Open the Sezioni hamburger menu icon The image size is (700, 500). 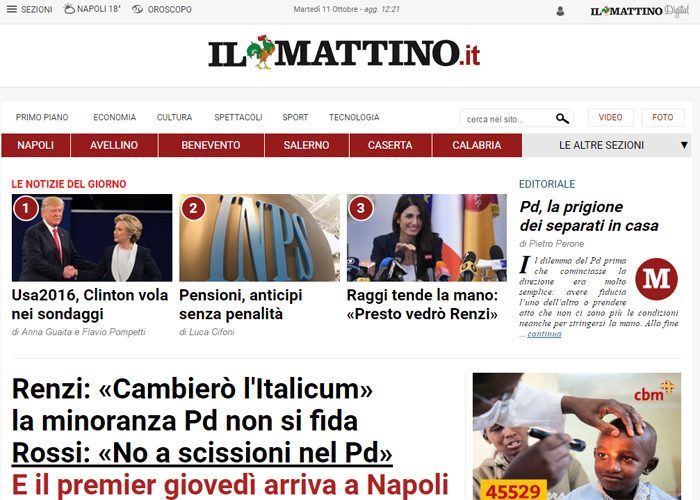tap(12, 9)
